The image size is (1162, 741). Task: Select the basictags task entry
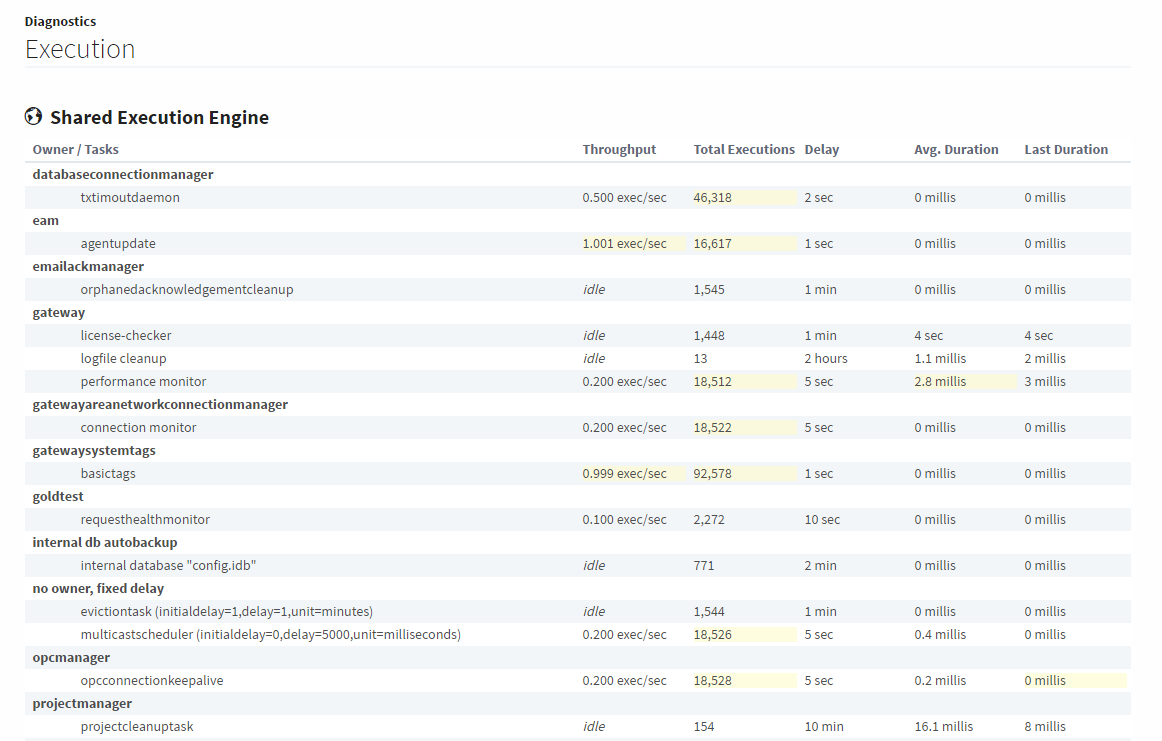click(x=108, y=474)
